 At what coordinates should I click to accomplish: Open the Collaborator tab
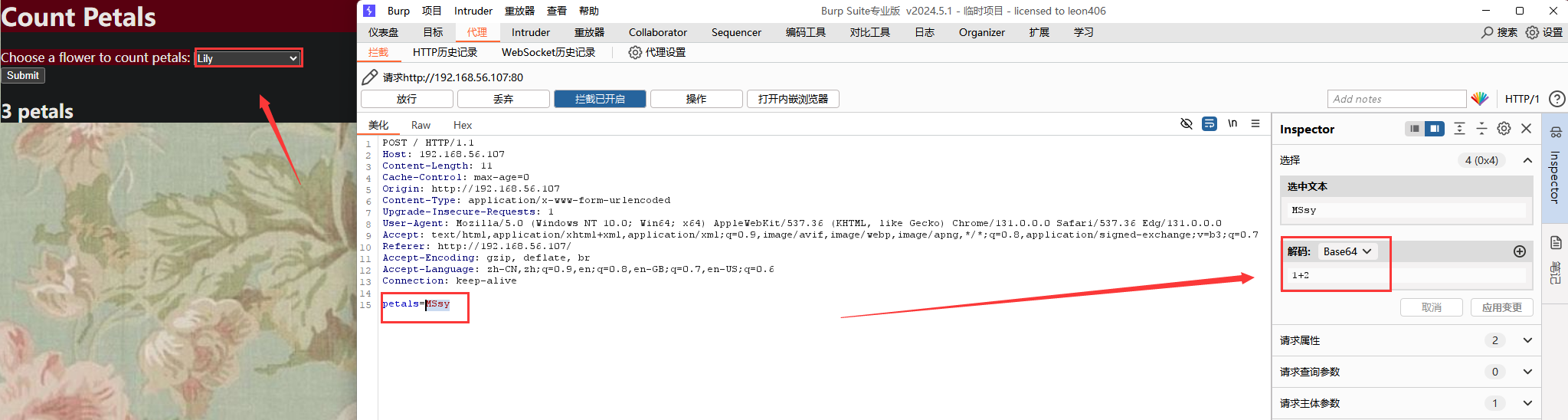pyautogui.click(x=657, y=32)
